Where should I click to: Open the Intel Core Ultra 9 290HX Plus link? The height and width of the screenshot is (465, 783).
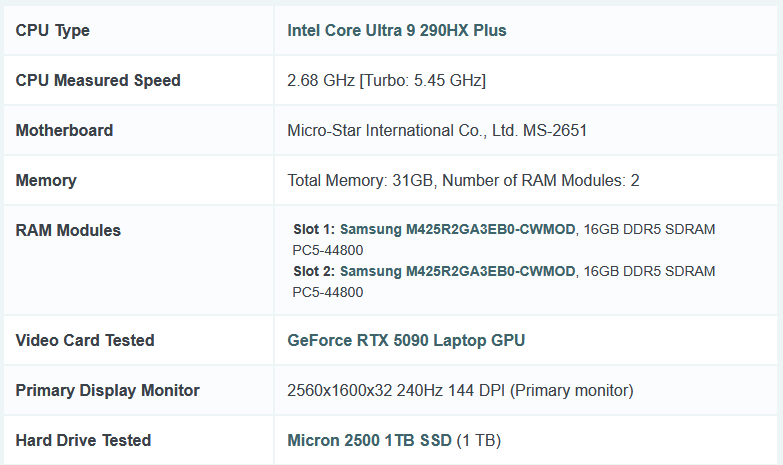[x=396, y=30]
